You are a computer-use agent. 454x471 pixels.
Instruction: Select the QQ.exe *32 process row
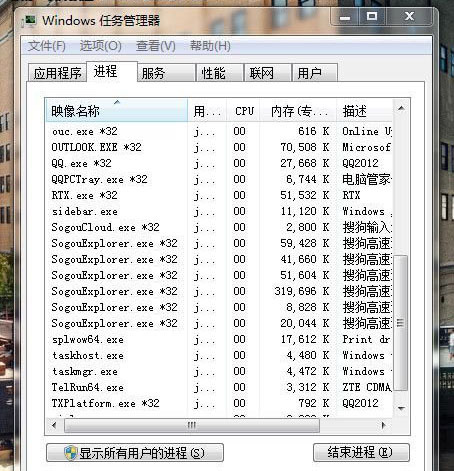pos(219,163)
